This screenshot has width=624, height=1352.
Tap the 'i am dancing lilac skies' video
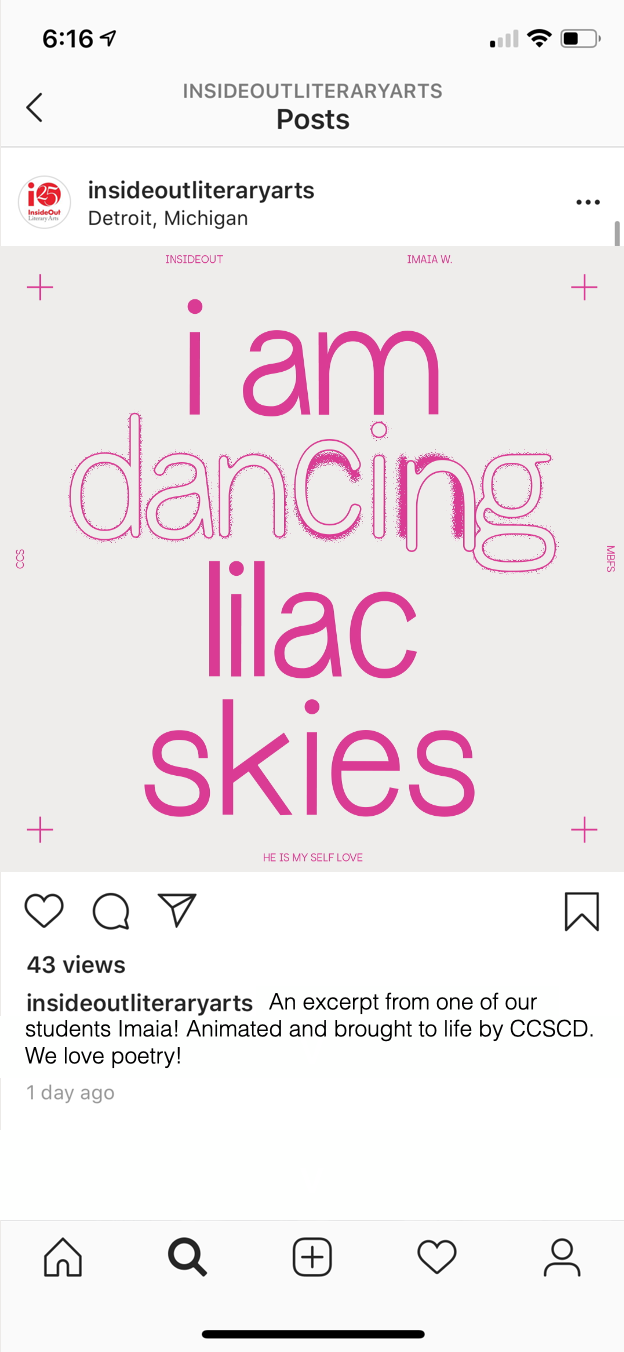click(x=312, y=559)
